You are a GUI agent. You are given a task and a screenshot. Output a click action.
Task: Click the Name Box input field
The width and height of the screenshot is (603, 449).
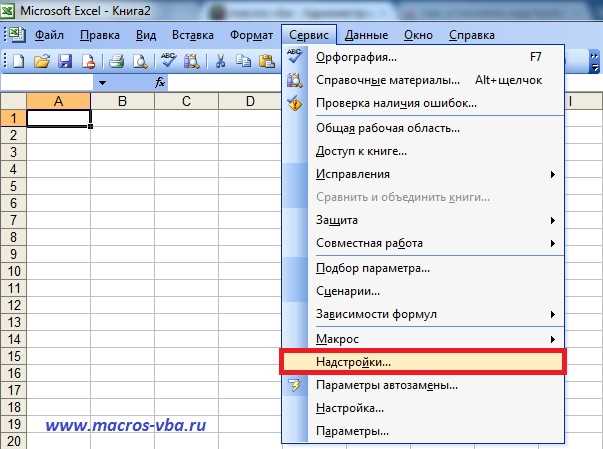(47, 83)
